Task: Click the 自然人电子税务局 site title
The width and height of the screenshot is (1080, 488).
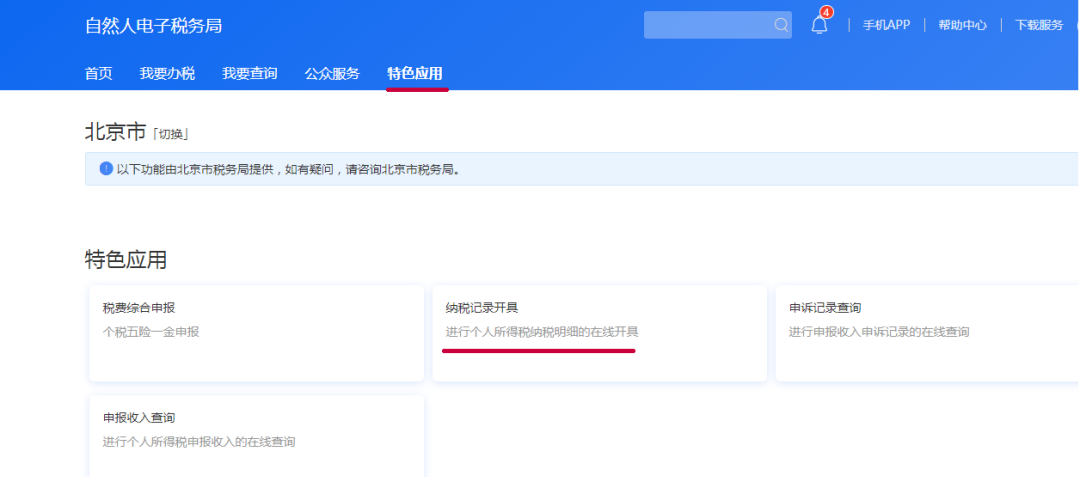Action: 154,26
